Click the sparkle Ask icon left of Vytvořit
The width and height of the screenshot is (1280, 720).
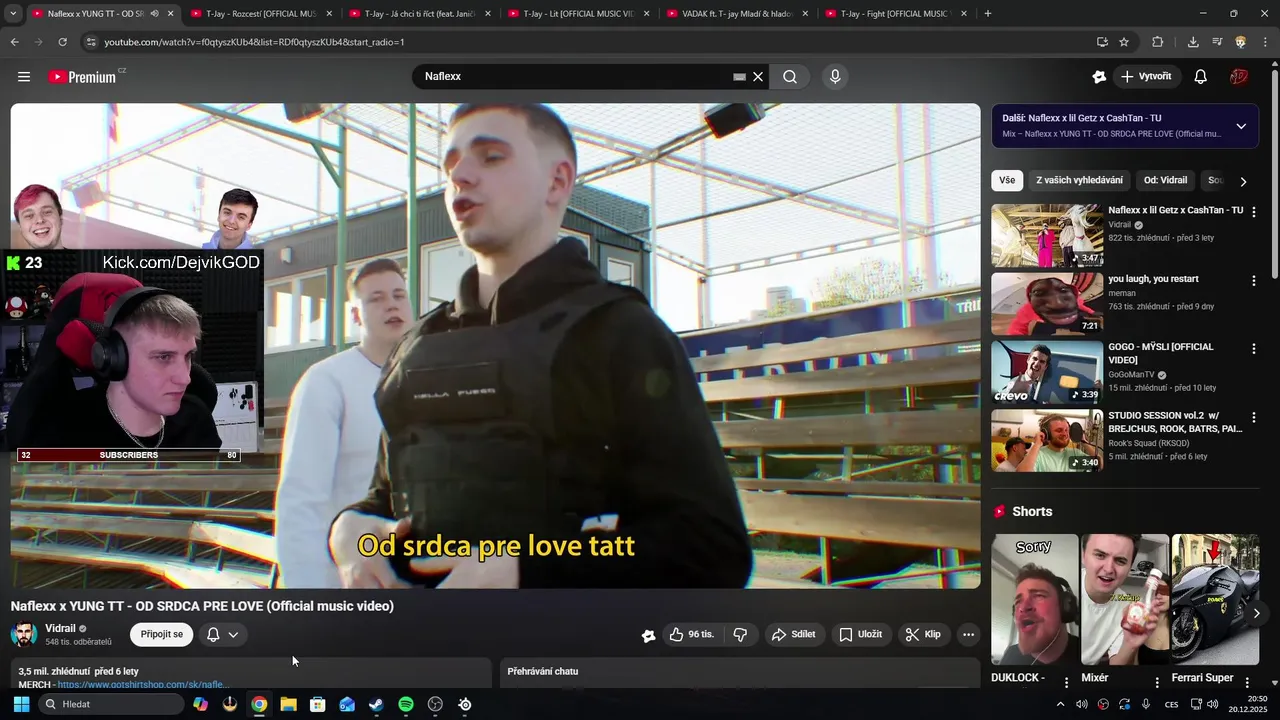1099,77
